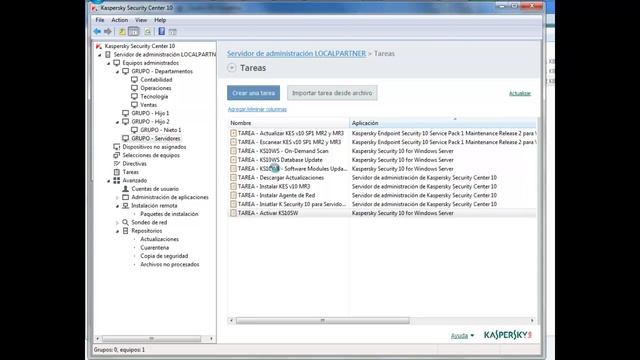Viewport: 640px width, 360px height.
Task: Click the Cuentas de usuario person icon
Action: tap(126, 189)
